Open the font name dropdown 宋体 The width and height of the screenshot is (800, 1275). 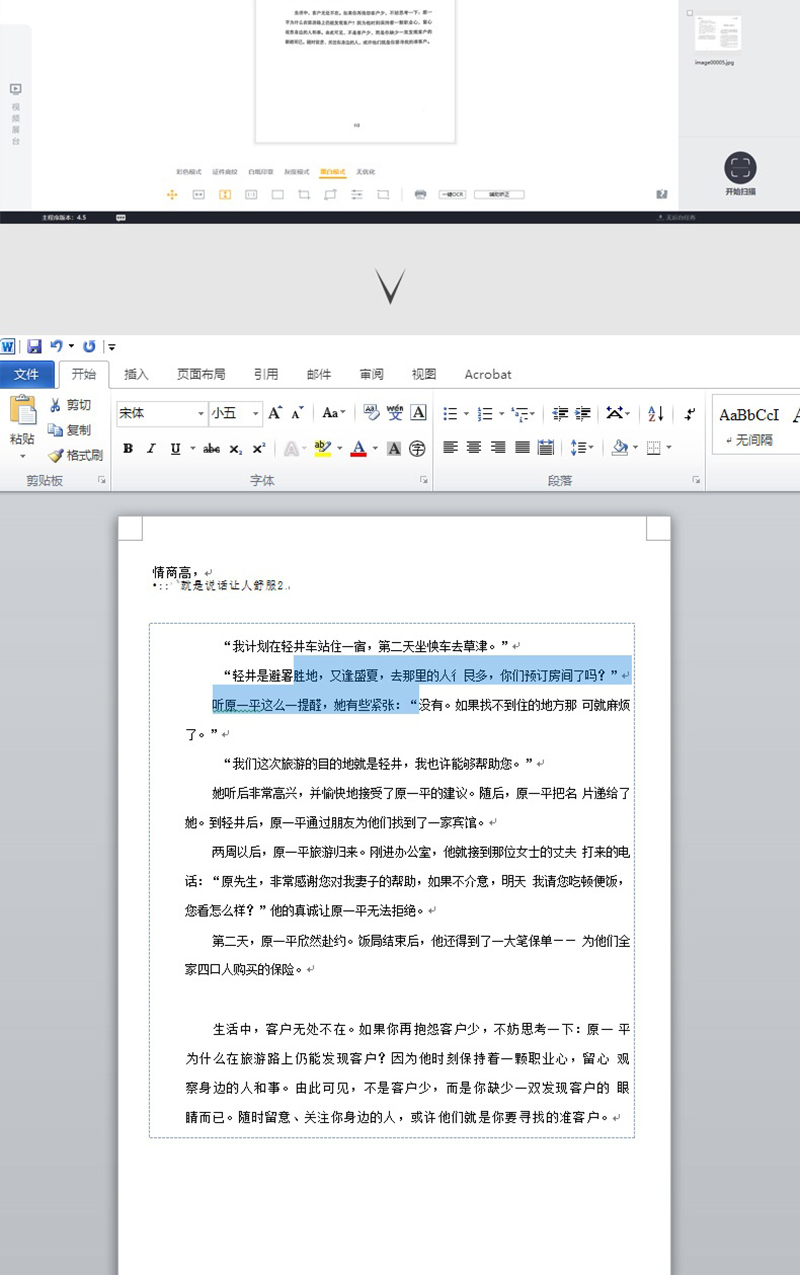tap(200, 413)
